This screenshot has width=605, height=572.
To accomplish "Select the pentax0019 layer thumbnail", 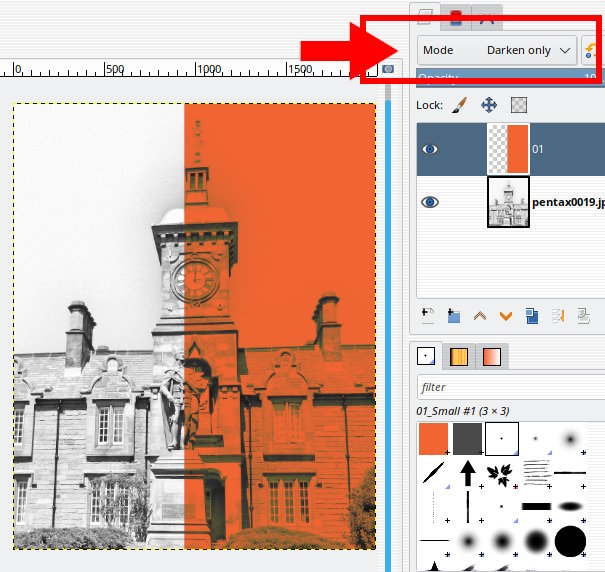I will [508, 202].
